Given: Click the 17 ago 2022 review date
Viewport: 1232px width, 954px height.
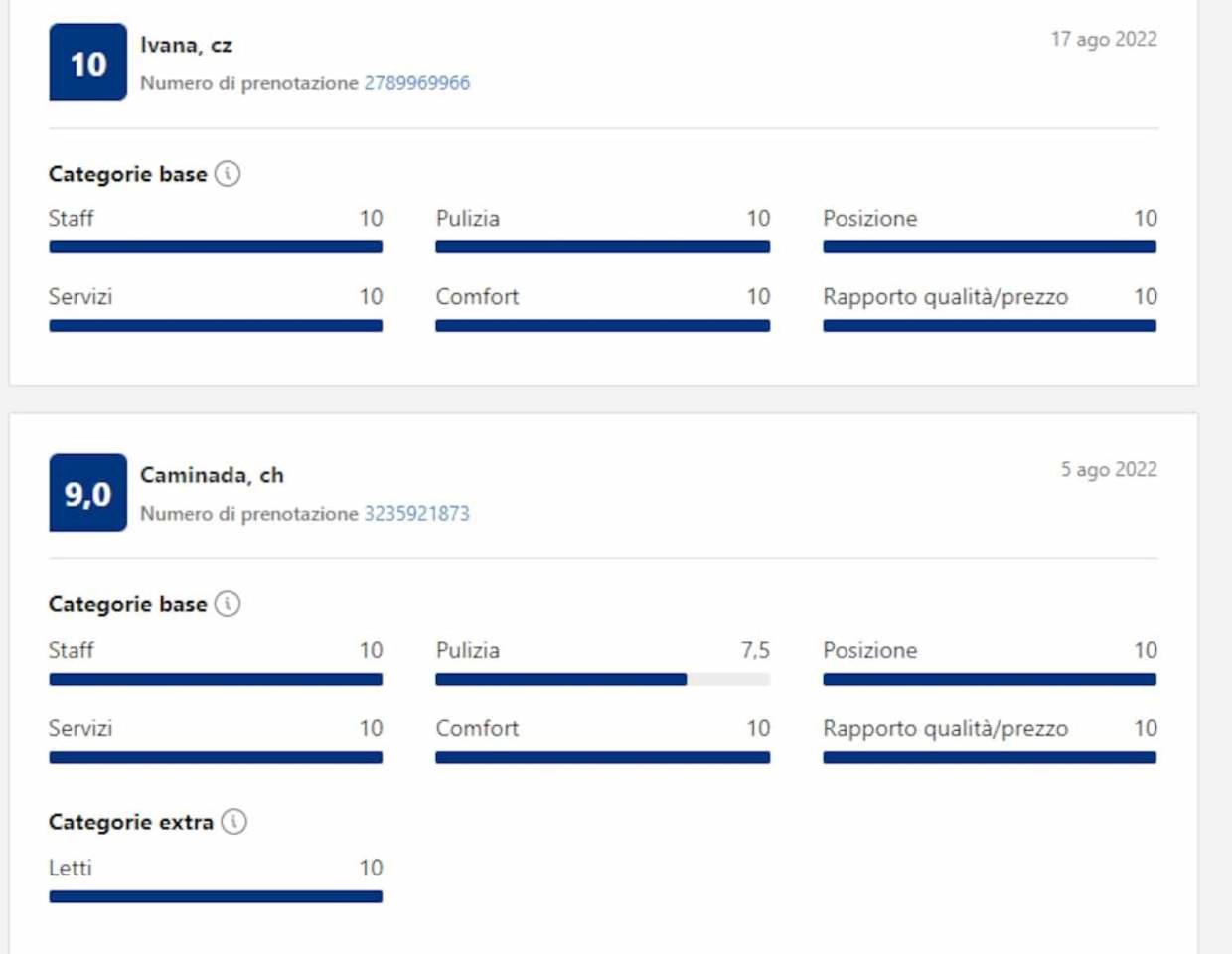Looking at the screenshot, I should pos(1104,40).
